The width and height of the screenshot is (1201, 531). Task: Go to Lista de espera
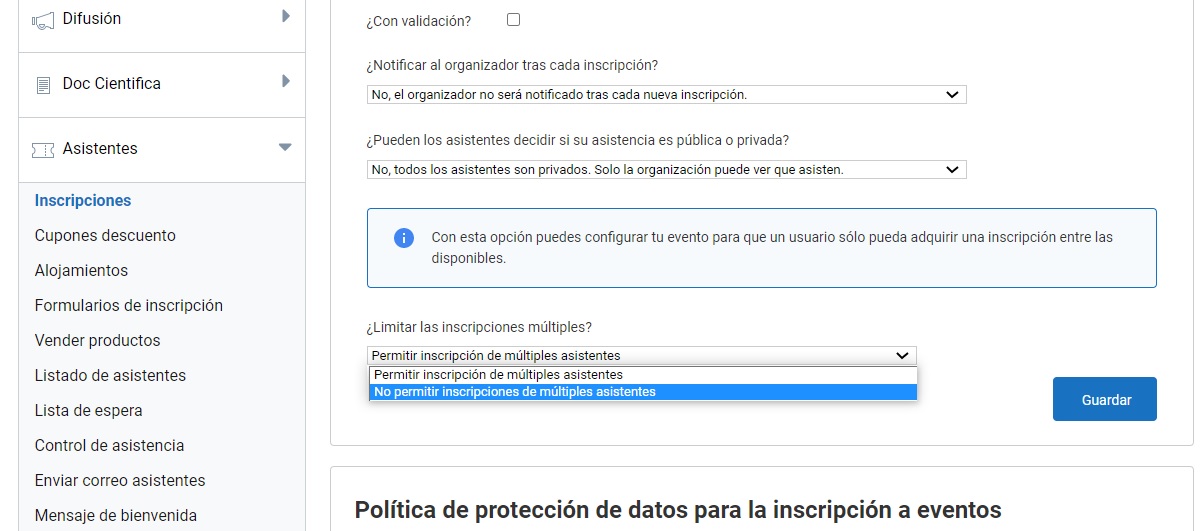[88, 411]
